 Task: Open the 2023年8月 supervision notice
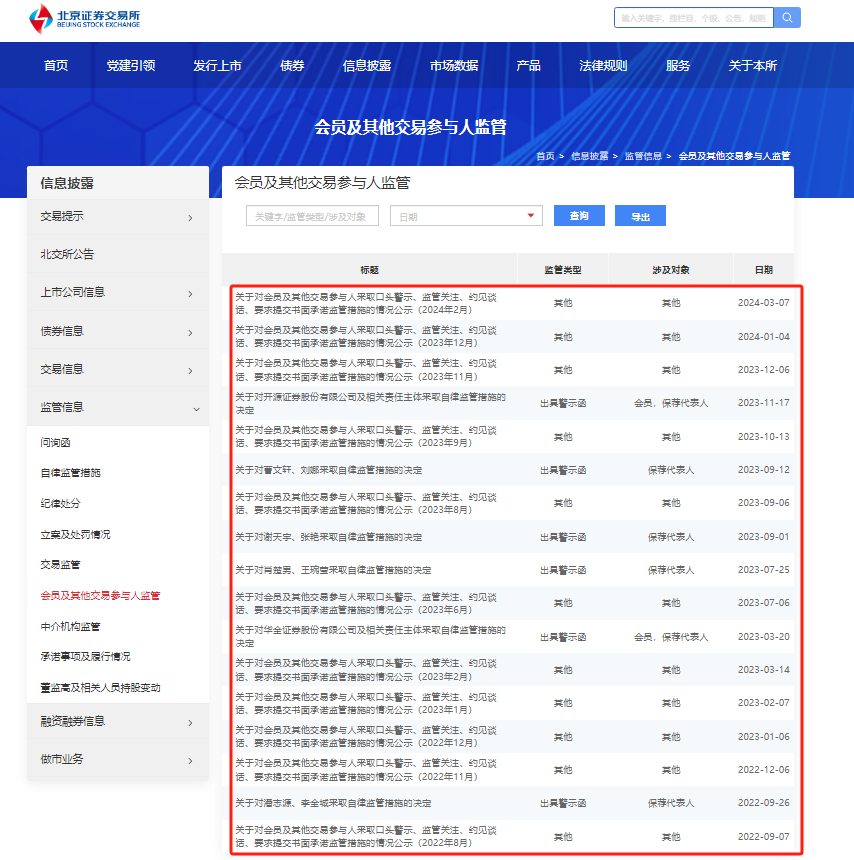pos(366,503)
